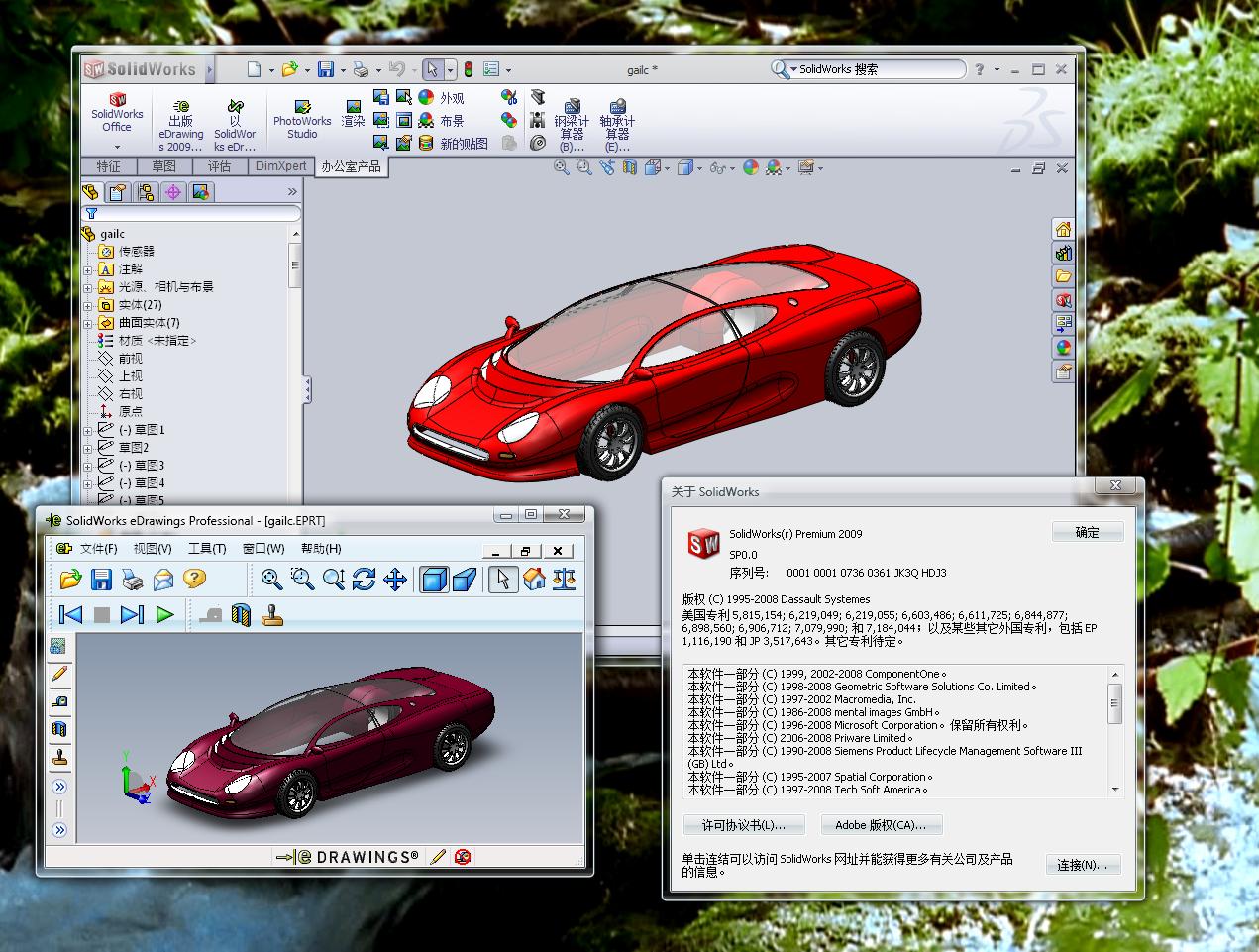Screen dimensions: 1259x952
Task: Switch to the 草图 (Sketch) tab
Action: click(164, 166)
